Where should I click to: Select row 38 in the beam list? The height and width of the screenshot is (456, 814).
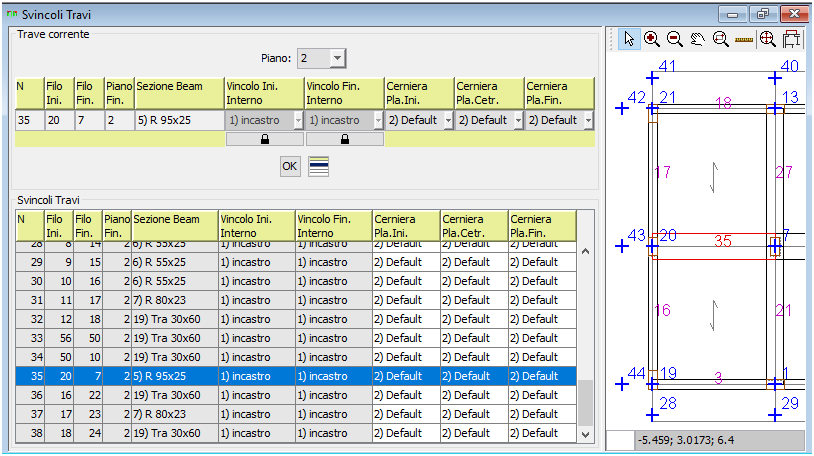[x=296, y=433]
